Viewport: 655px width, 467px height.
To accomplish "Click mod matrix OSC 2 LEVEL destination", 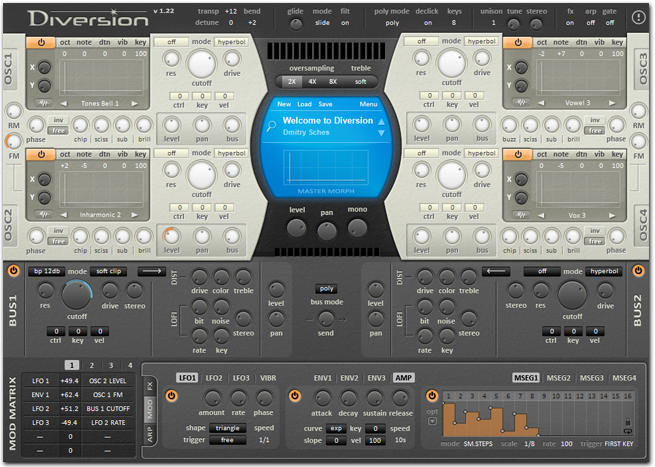I will [107, 381].
